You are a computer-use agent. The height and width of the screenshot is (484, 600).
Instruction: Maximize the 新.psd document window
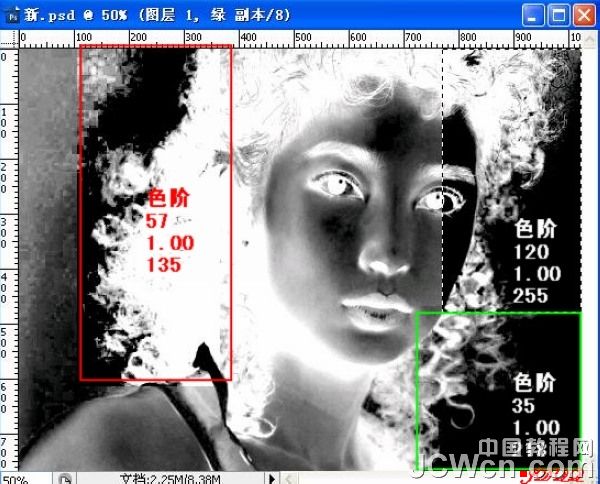[558, 16]
